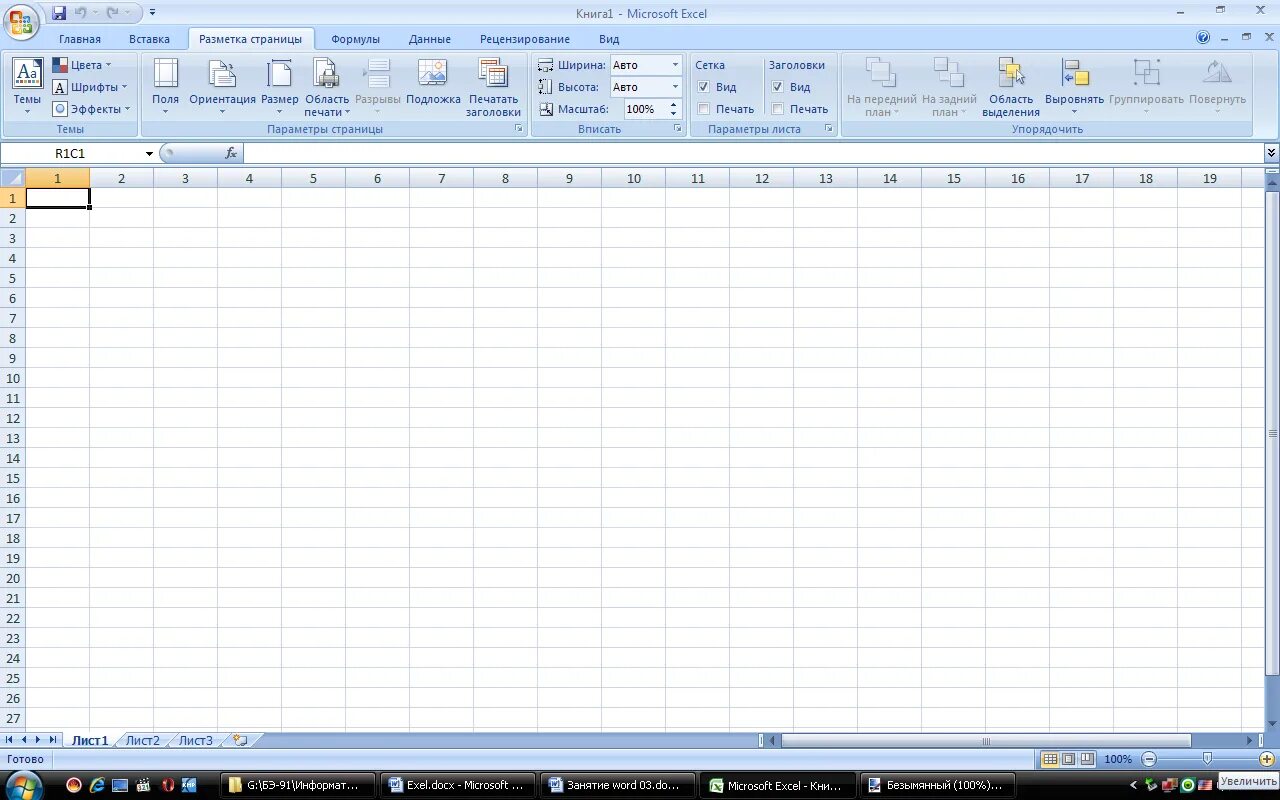Click the insert function fx button
Screen dimensions: 1280x800
click(x=231, y=153)
